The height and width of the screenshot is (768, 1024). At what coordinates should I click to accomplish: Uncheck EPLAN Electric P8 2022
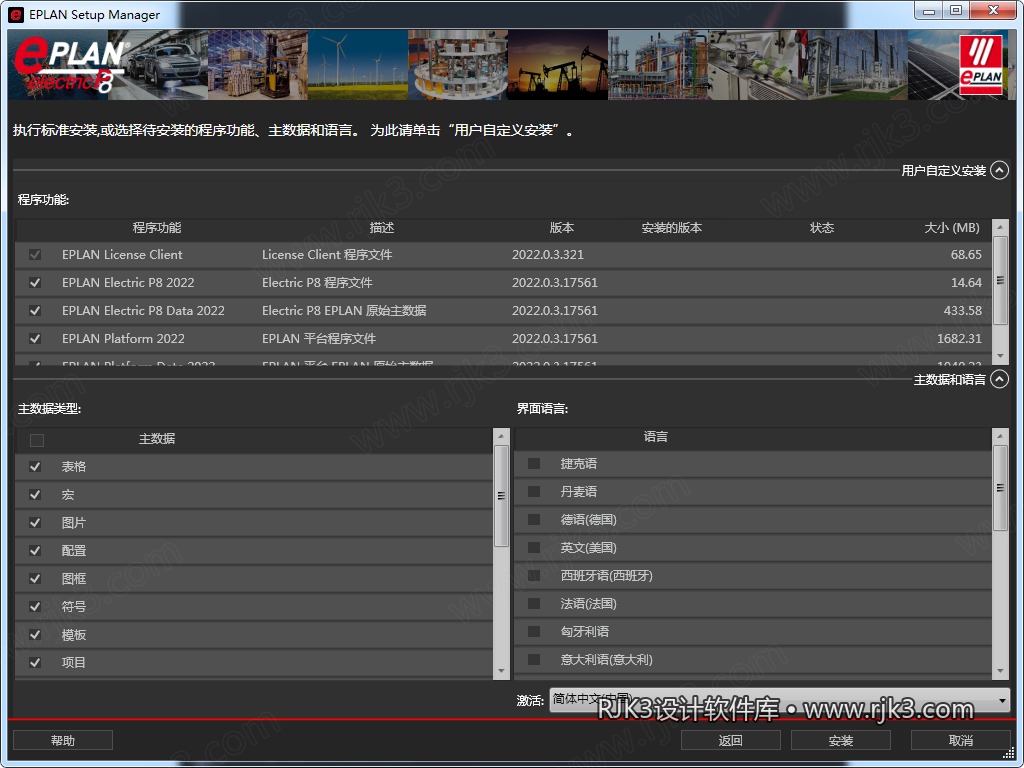35,283
